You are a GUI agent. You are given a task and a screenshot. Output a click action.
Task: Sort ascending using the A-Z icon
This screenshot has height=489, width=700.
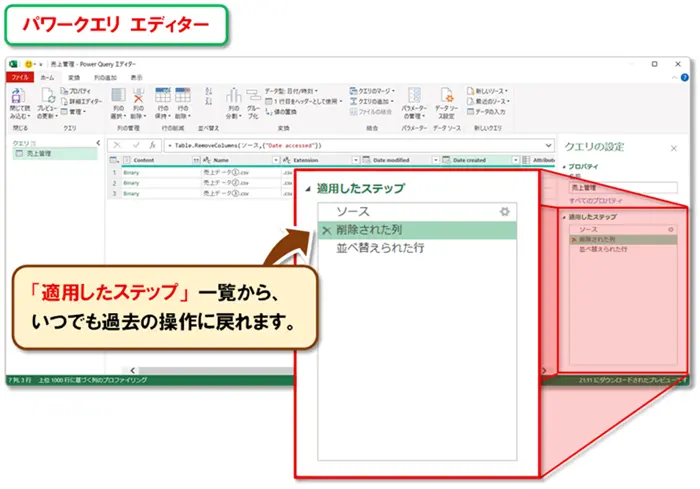click(208, 91)
